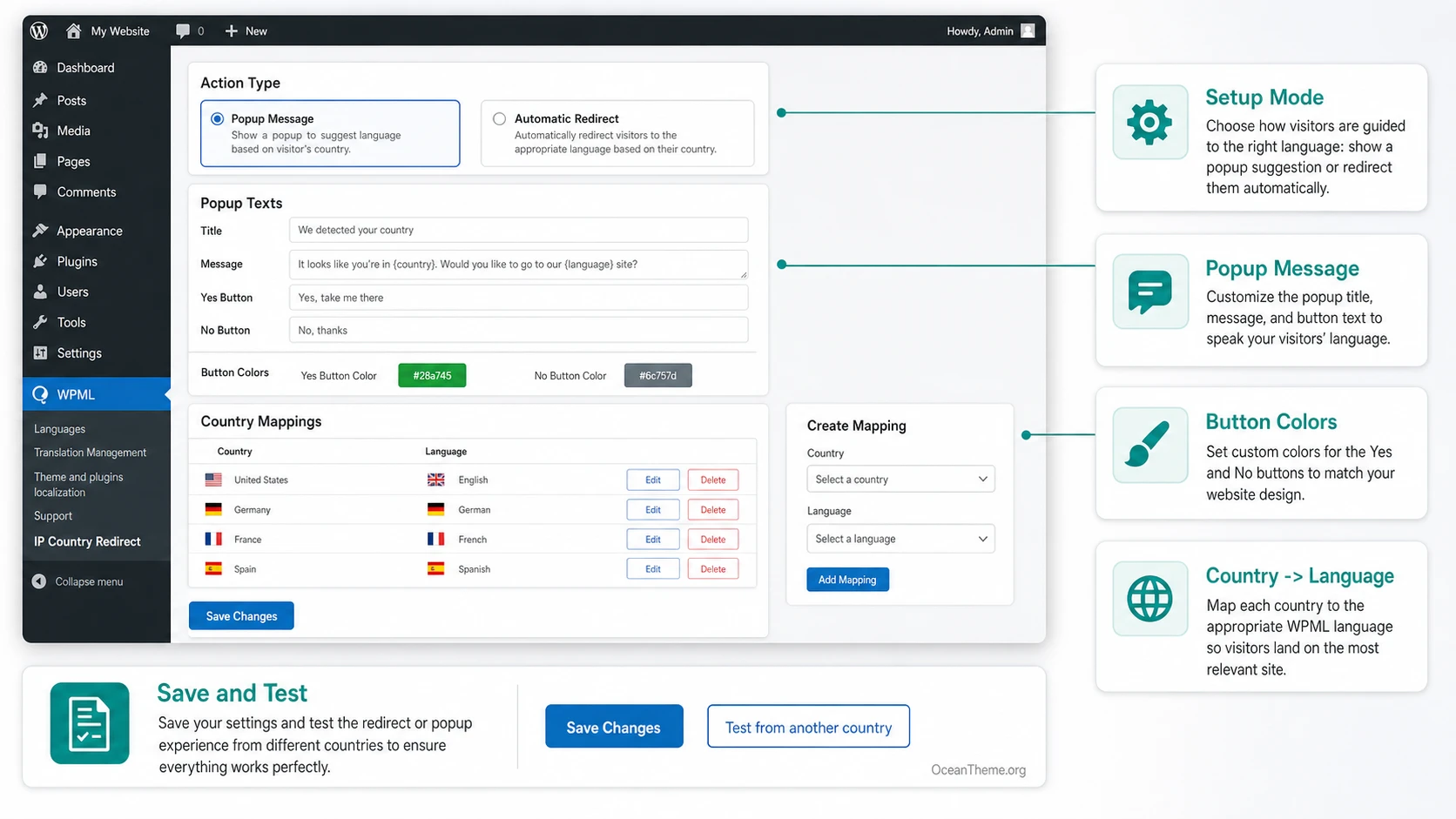Click the Plugins plug icon
1456x819 pixels.
40,261
